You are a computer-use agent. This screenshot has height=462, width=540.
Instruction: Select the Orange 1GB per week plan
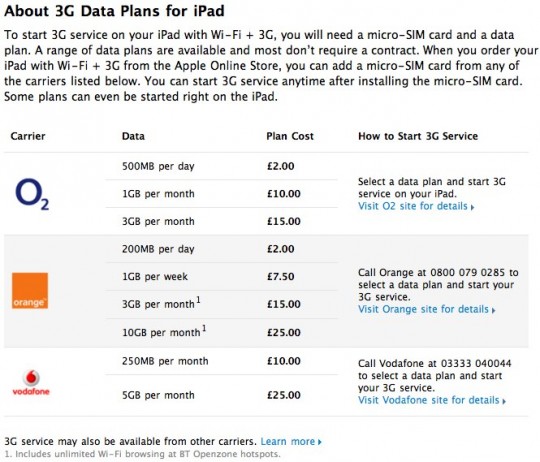pyautogui.click(x=221, y=277)
